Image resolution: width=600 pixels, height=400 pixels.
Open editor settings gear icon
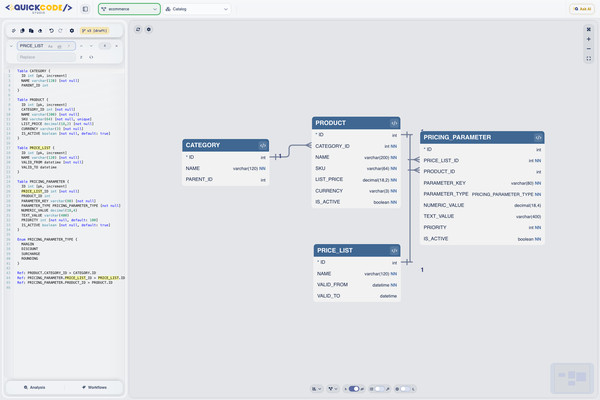pos(72,31)
